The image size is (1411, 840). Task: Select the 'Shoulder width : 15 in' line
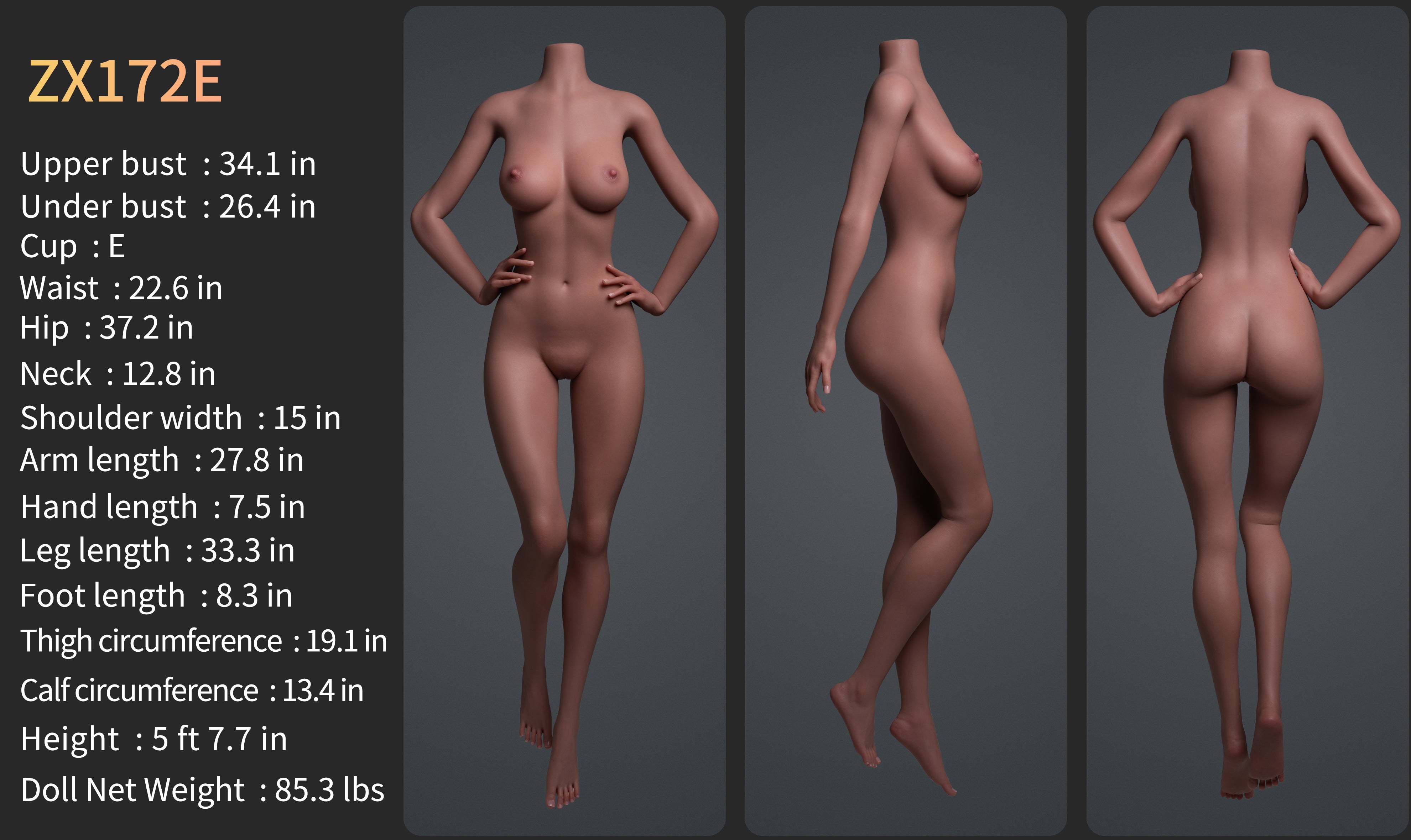[181, 418]
